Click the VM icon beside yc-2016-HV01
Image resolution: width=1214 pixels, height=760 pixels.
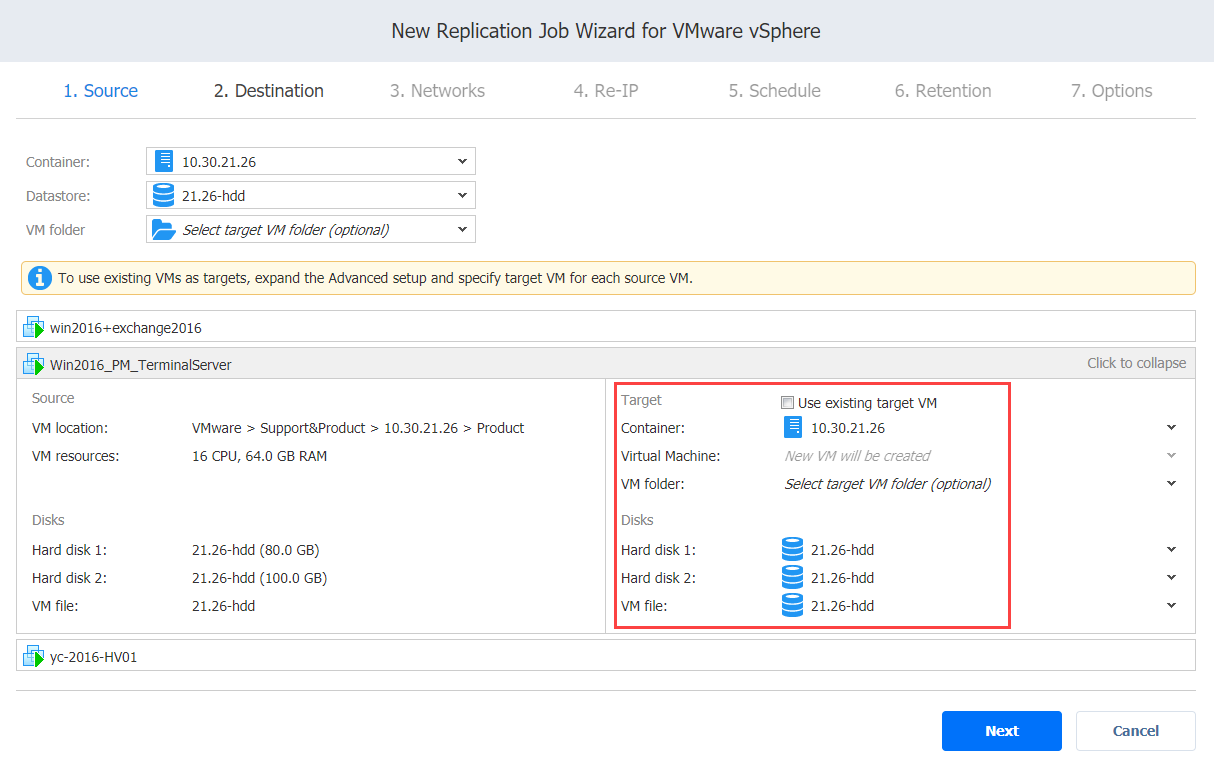(x=34, y=656)
